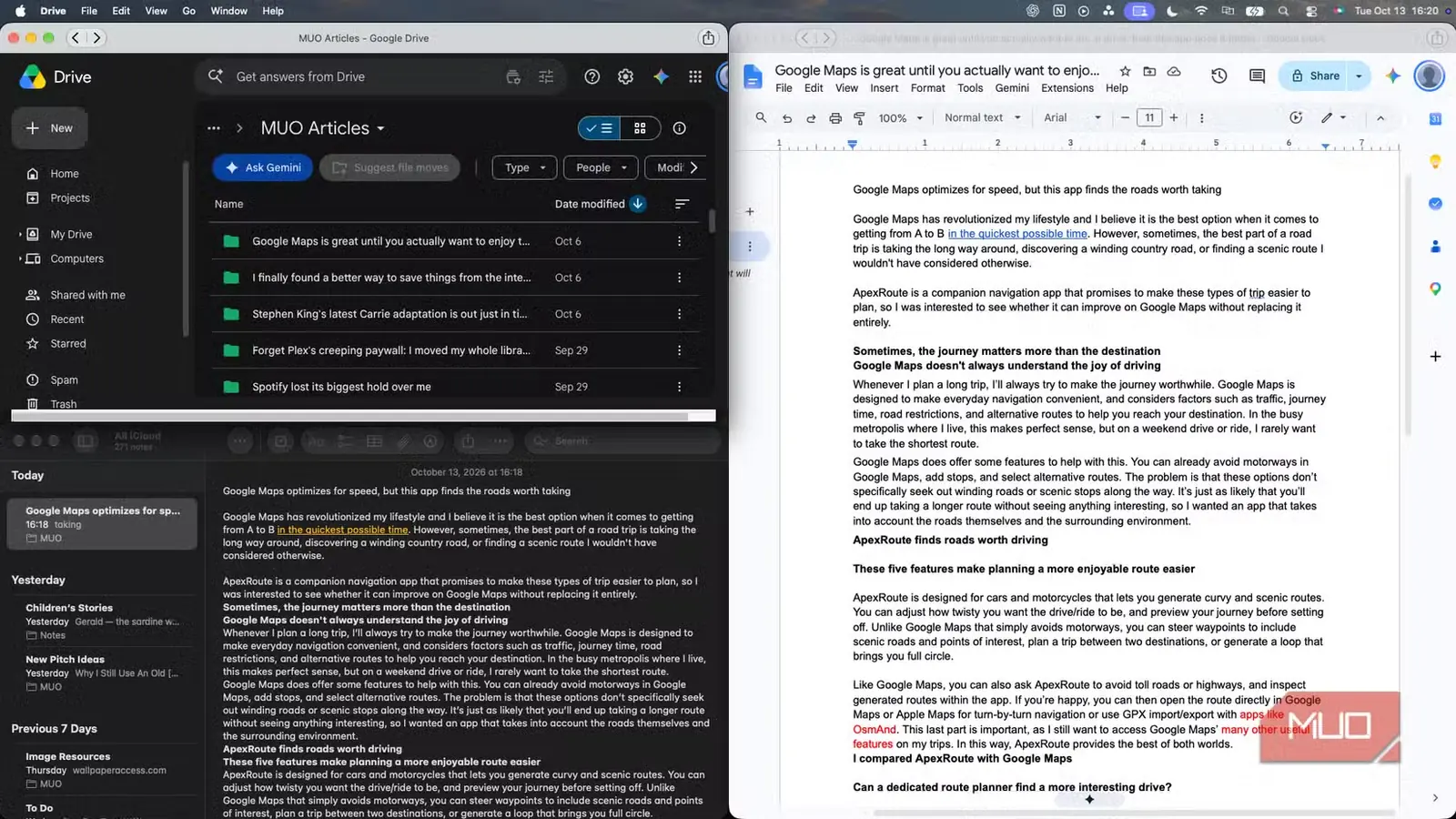The width and height of the screenshot is (1456, 819).
Task: Click New button in Drive
Action: (50, 128)
